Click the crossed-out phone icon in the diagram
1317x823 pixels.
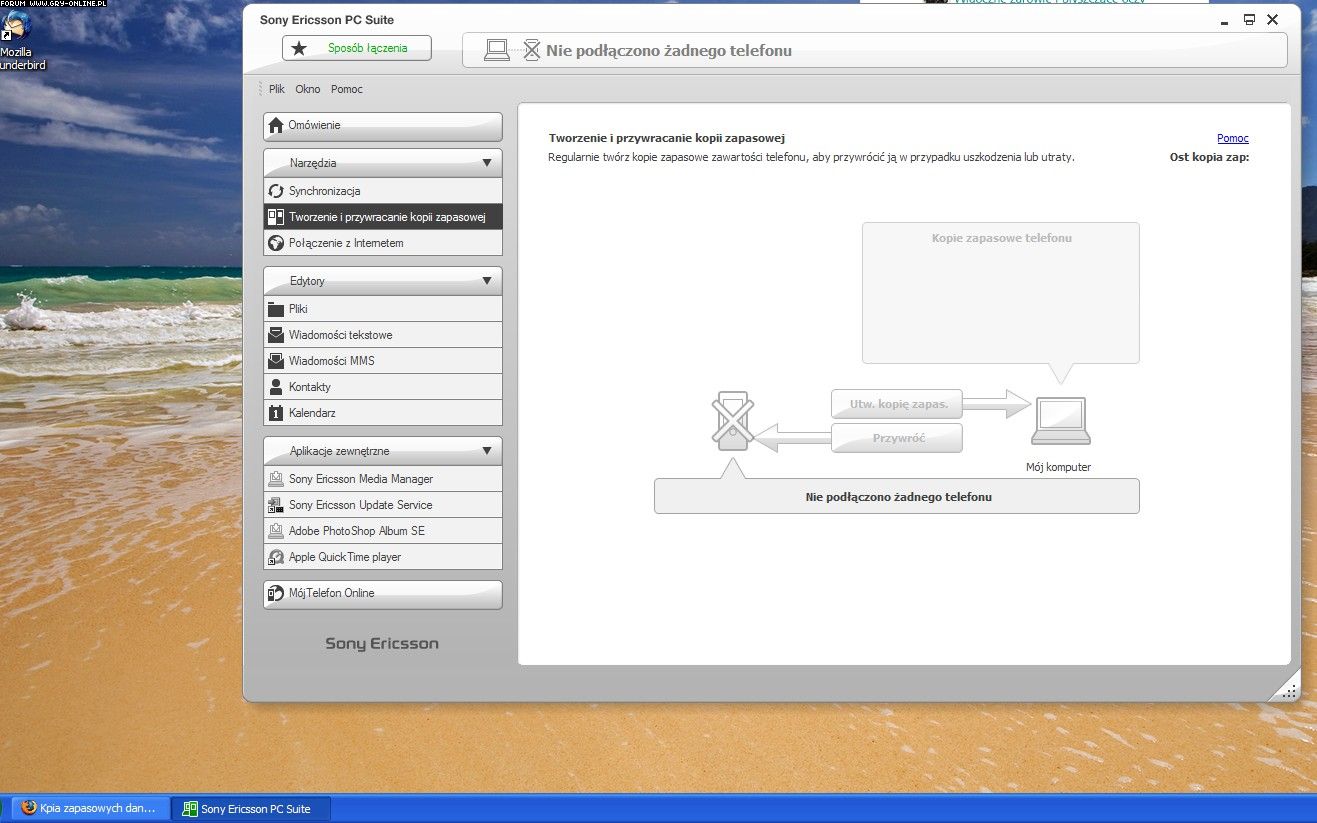point(733,421)
